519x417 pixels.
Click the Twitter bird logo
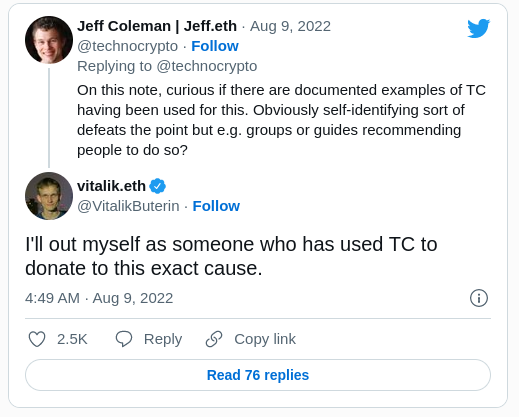(478, 28)
